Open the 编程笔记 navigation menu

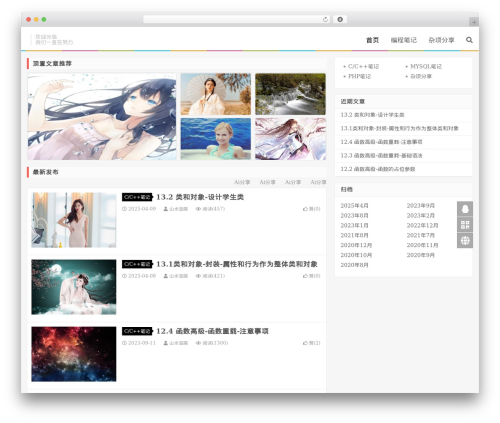(404, 40)
